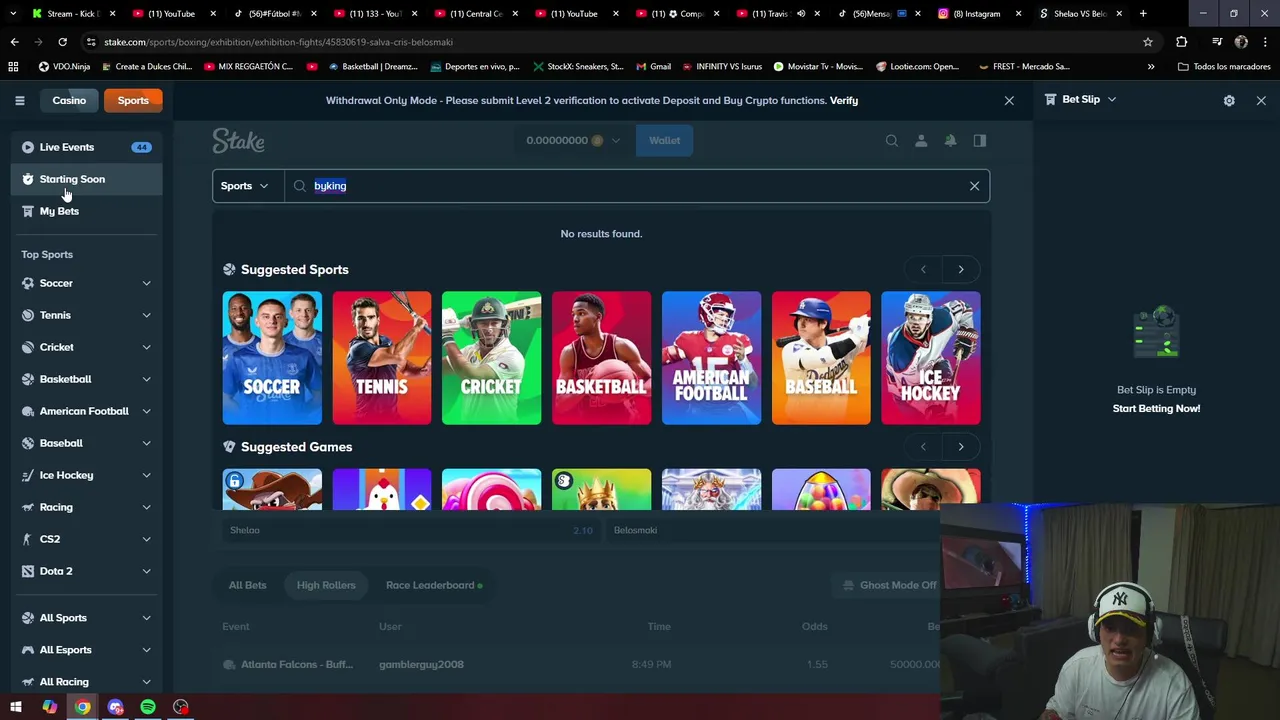Image resolution: width=1280 pixels, height=720 pixels.
Task: Bookmark this page with star icon
Action: coord(1148,42)
